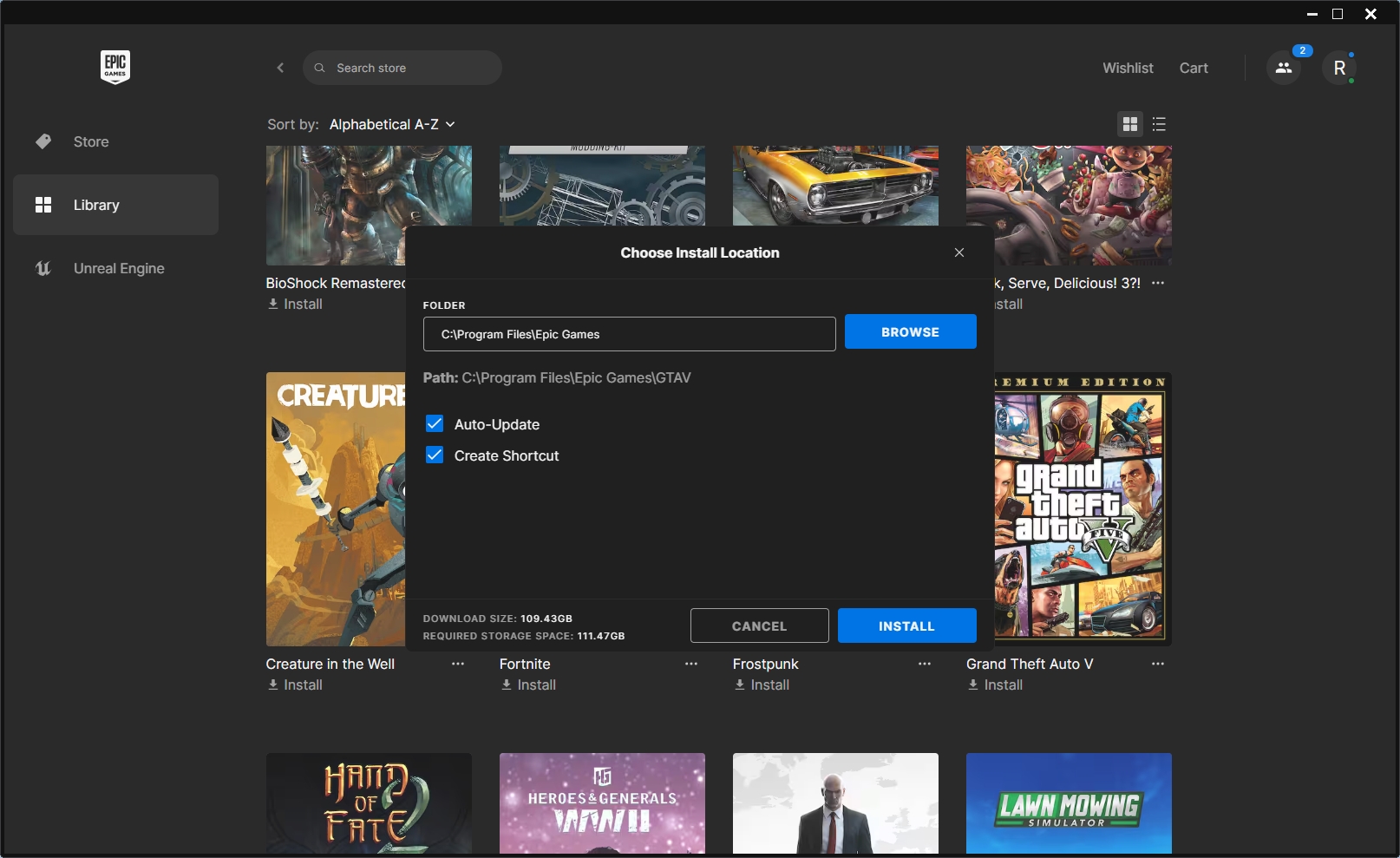1400x858 pixels.
Task: Open options menu for Cook, Serve, Delicious! 3?!
Action: coord(1158,283)
